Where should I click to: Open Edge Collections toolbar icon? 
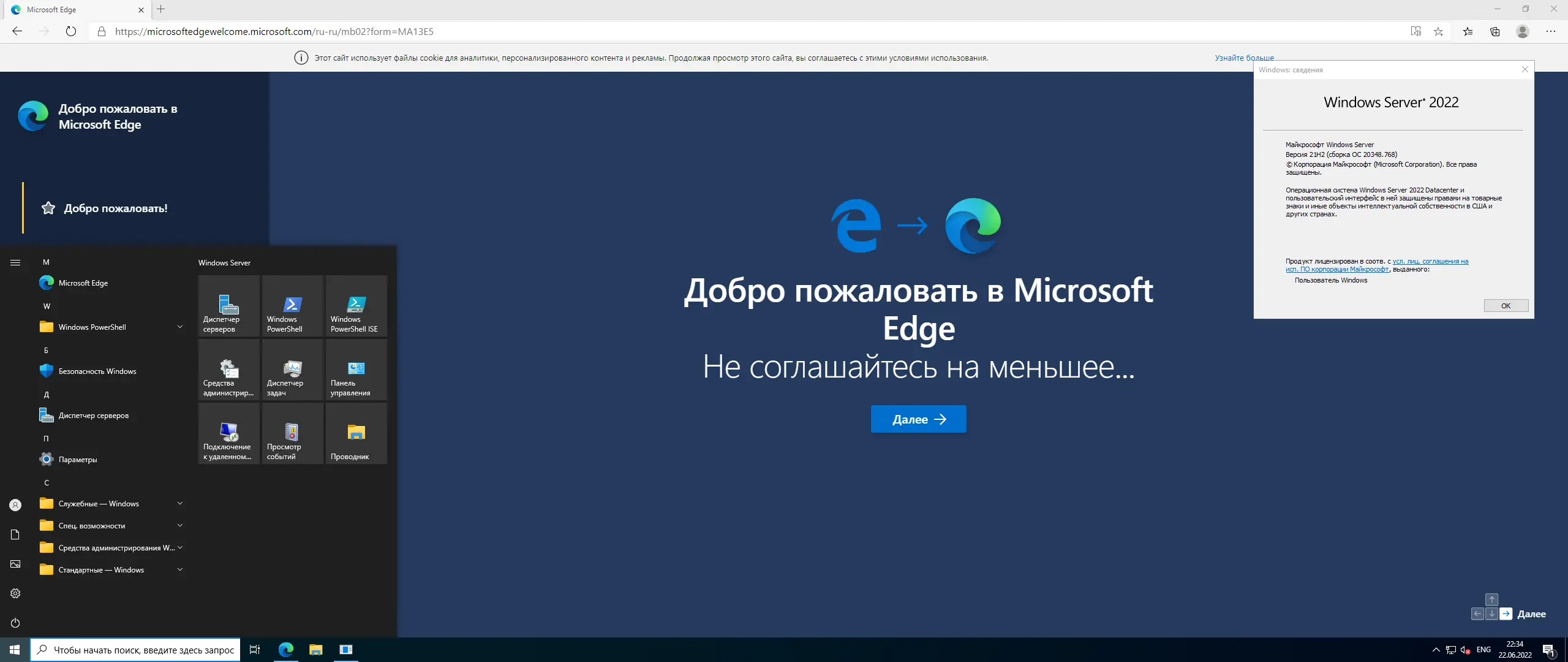[x=1494, y=31]
